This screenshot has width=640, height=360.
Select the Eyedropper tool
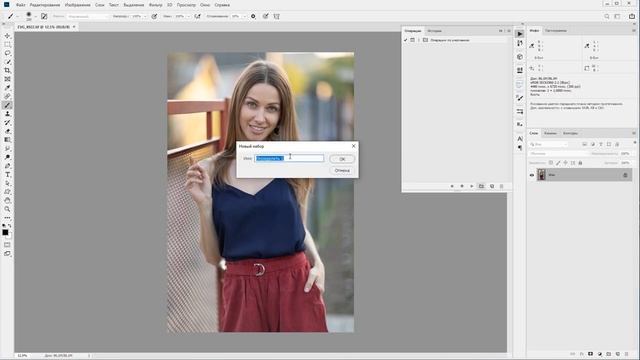pyautogui.click(x=7, y=88)
